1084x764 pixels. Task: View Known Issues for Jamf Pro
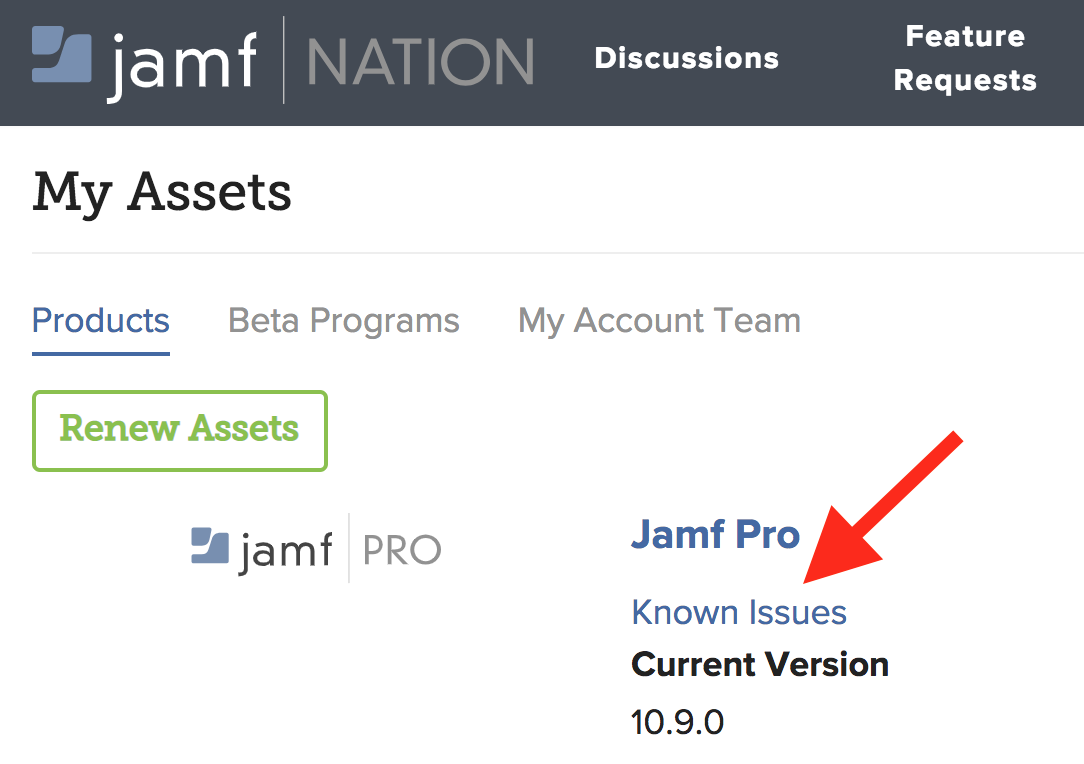pyautogui.click(x=739, y=611)
